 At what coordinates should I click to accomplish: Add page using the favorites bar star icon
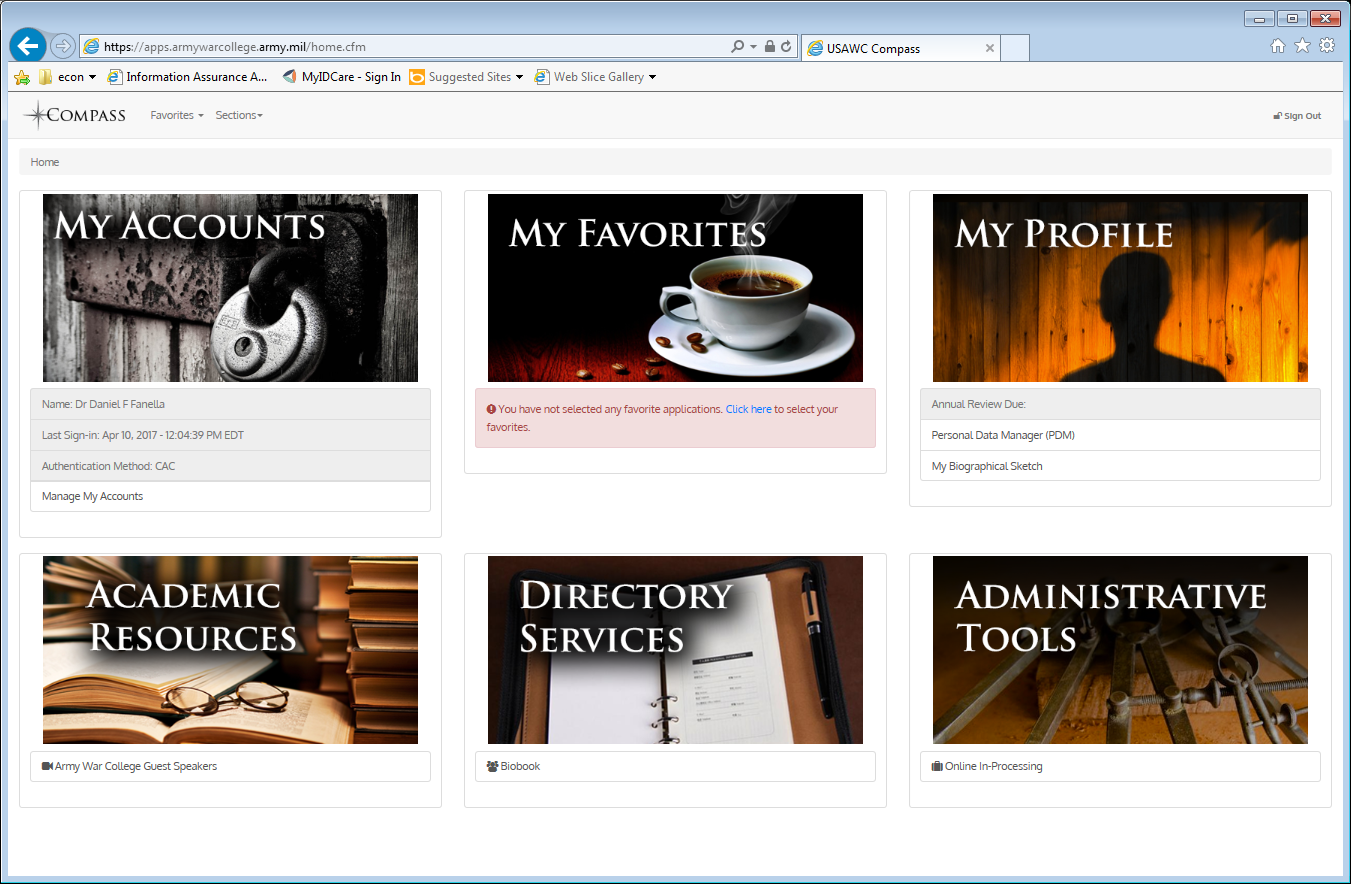(x=22, y=77)
